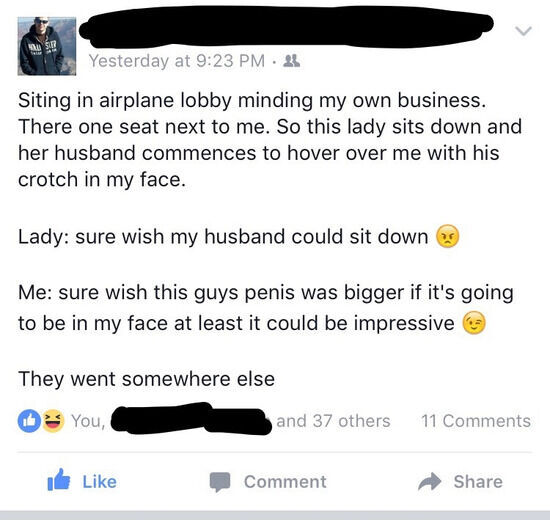The image size is (550, 520).
Task: Tap the Like button label
Action: coord(100,482)
